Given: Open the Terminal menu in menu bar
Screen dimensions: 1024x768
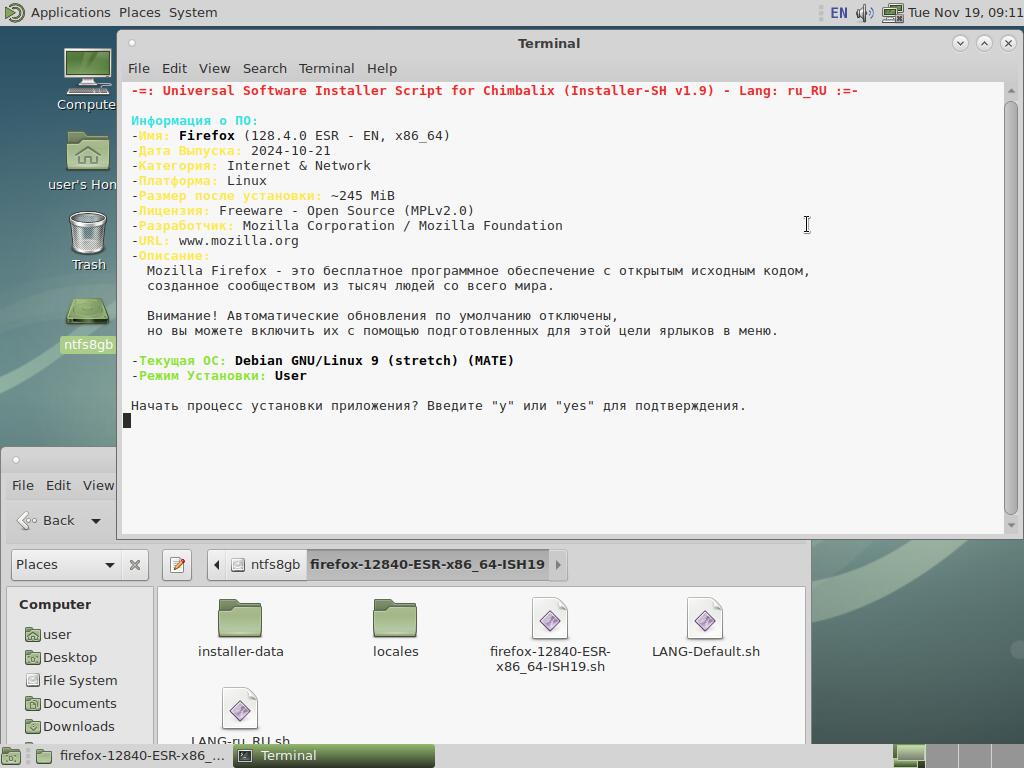Looking at the screenshot, I should coord(326,68).
